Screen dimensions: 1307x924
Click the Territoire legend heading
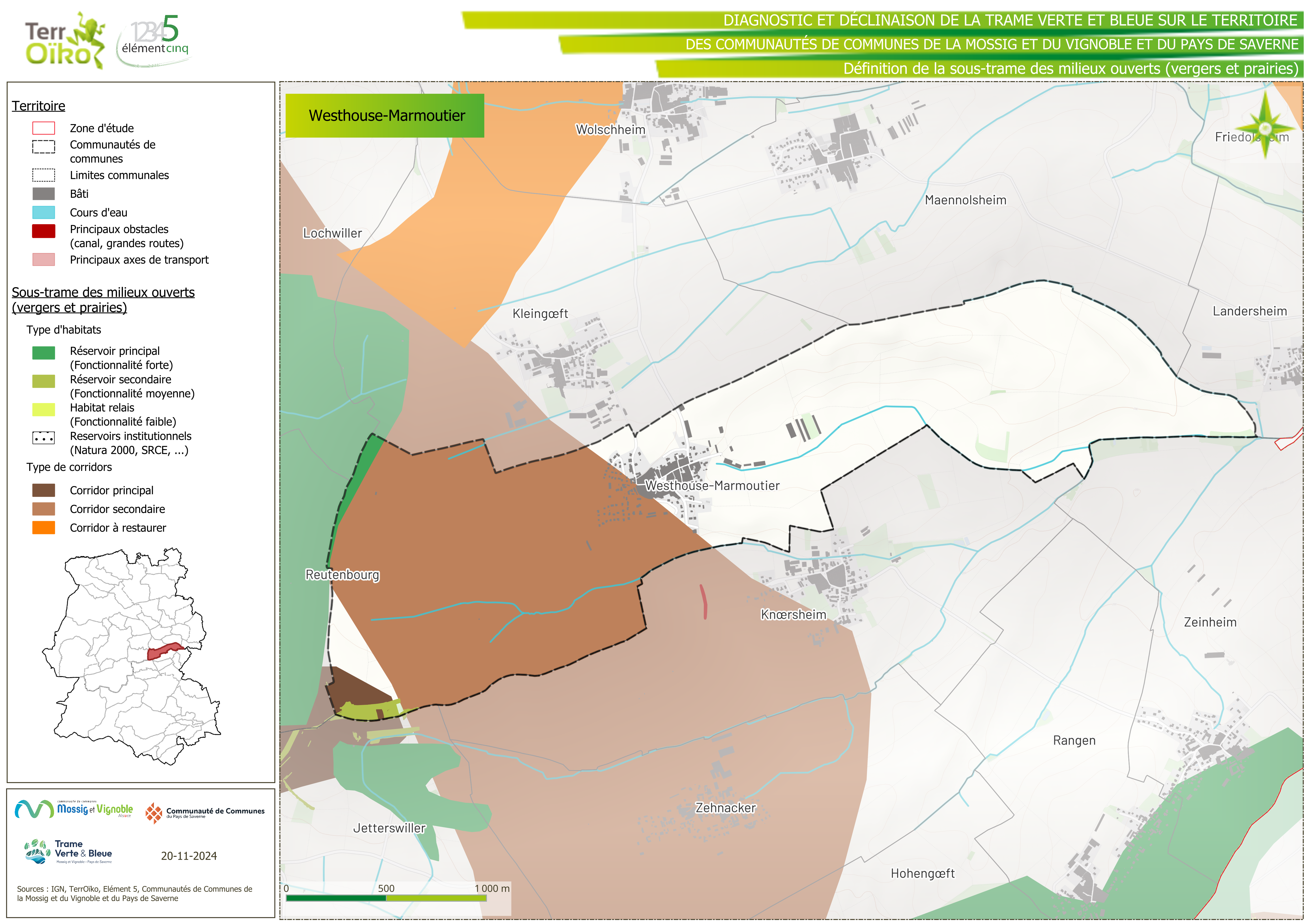click(39, 106)
